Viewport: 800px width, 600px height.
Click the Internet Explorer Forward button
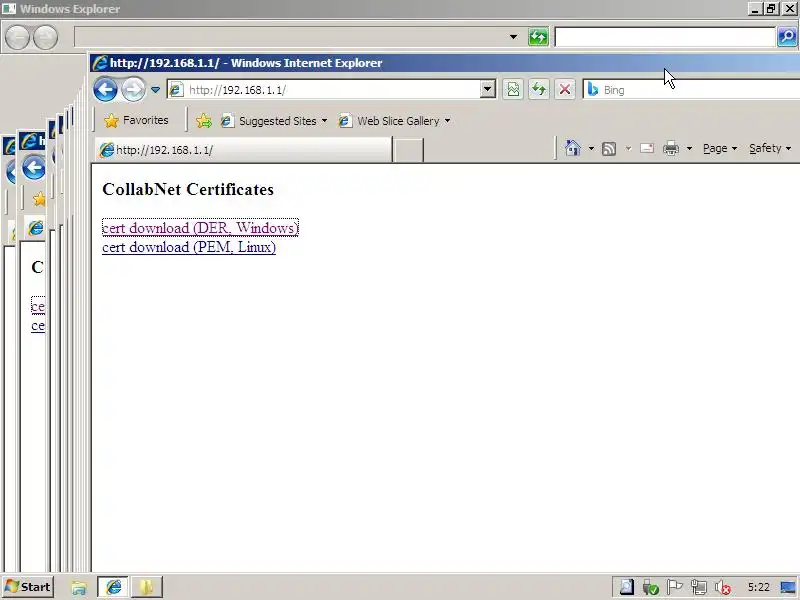[134, 90]
